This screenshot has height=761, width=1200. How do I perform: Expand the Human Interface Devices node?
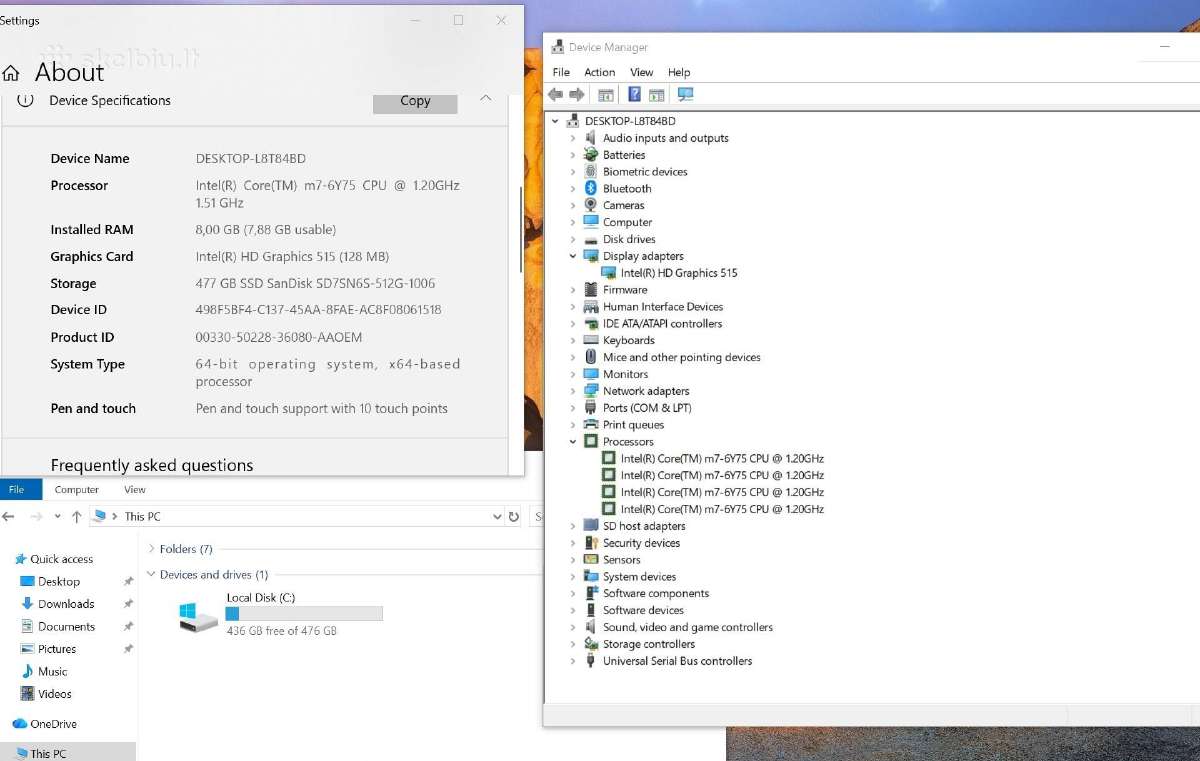(x=573, y=307)
